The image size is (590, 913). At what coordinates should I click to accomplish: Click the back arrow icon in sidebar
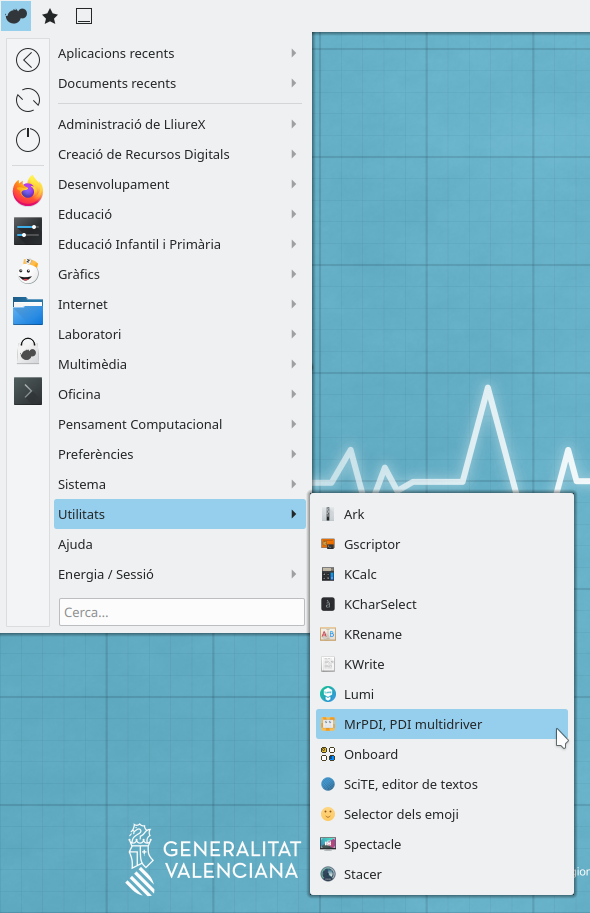(28, 60)
